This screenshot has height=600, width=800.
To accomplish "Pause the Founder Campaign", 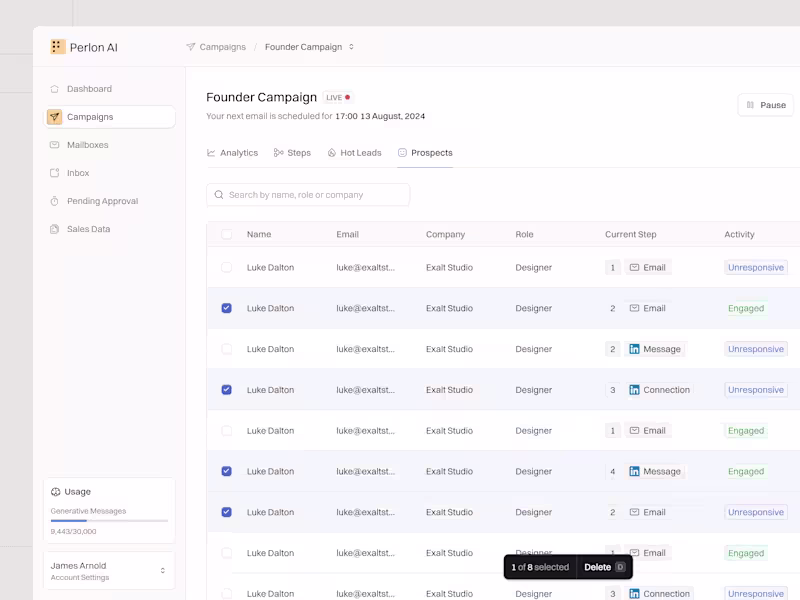I will (765, 105).
